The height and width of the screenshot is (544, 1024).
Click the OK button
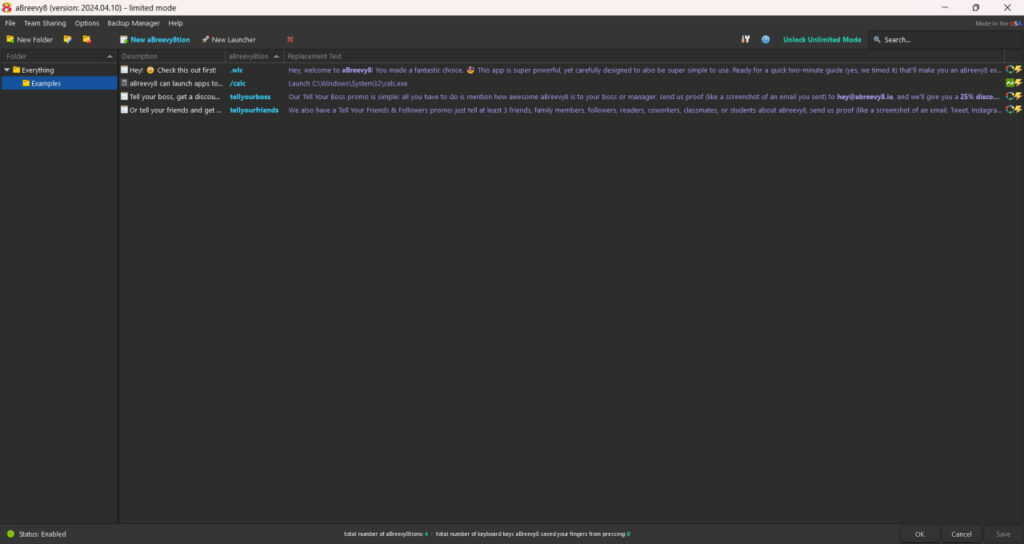click(920, 534)
